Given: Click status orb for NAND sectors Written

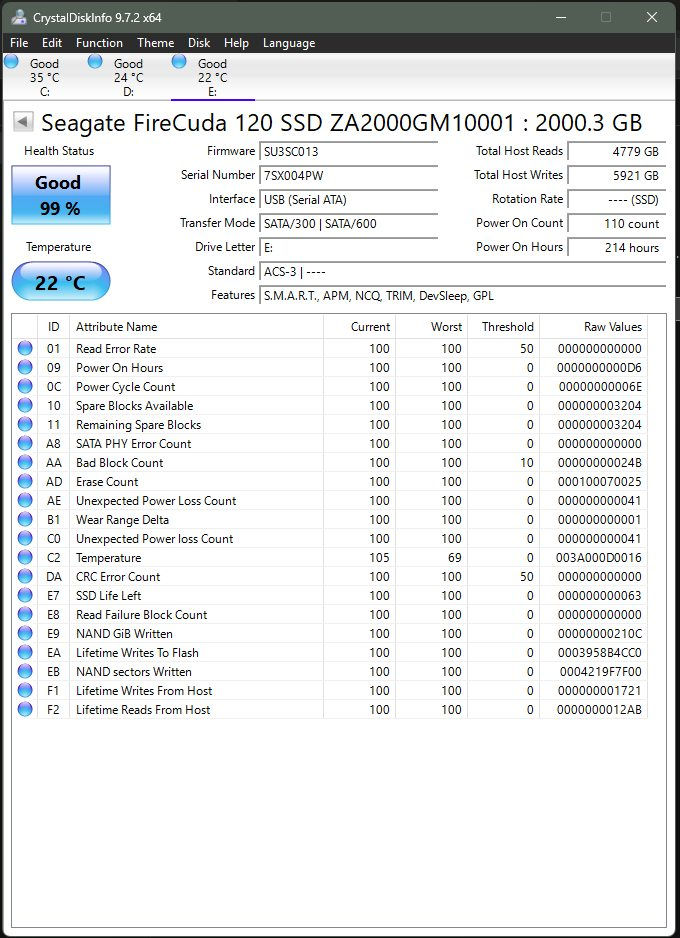Looking at the screenshot, I should click(25, 671).
